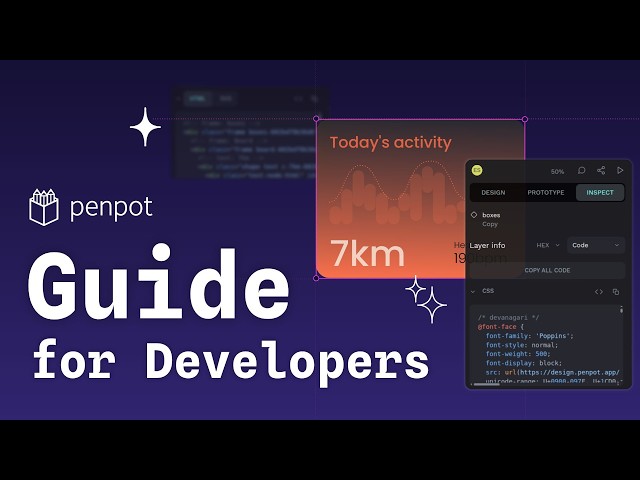
Task: Open the HEX color format dropdown
Action: tap(547, 245)
